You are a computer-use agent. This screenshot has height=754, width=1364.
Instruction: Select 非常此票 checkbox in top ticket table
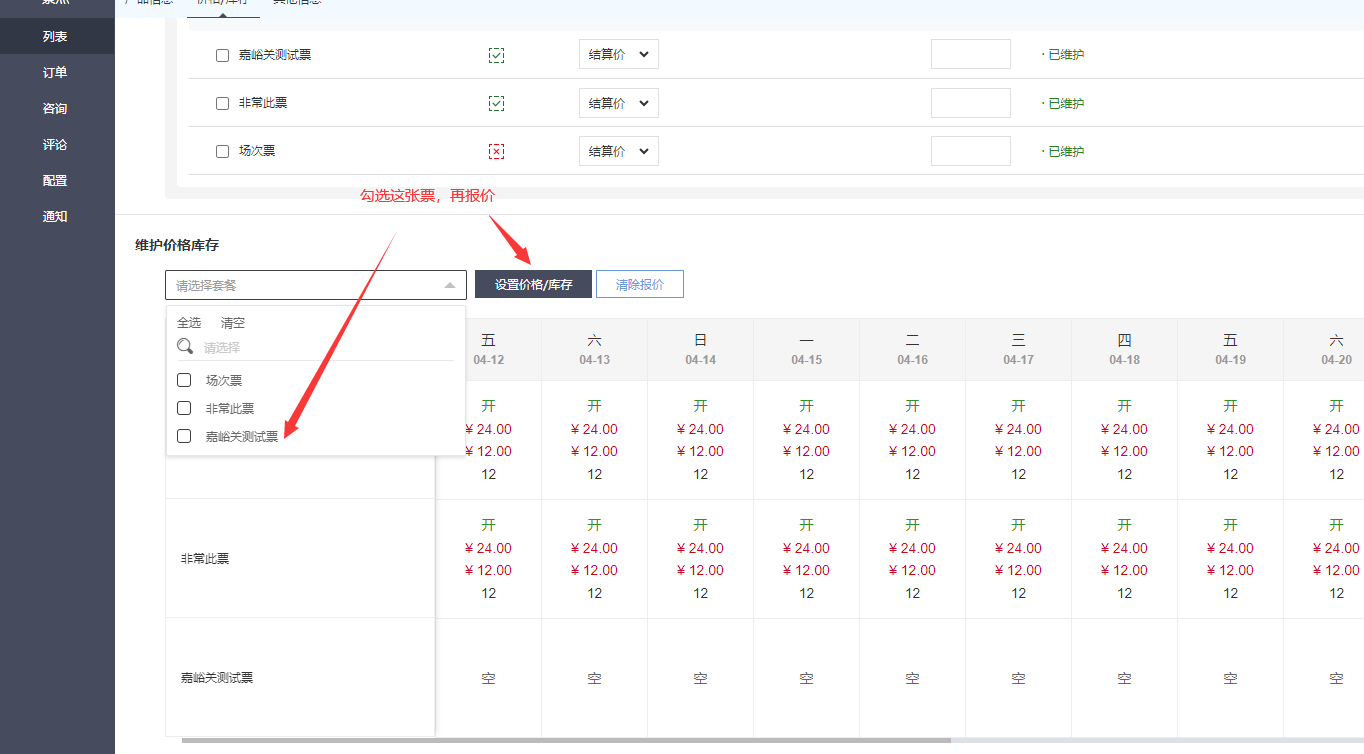click(222, 103)
